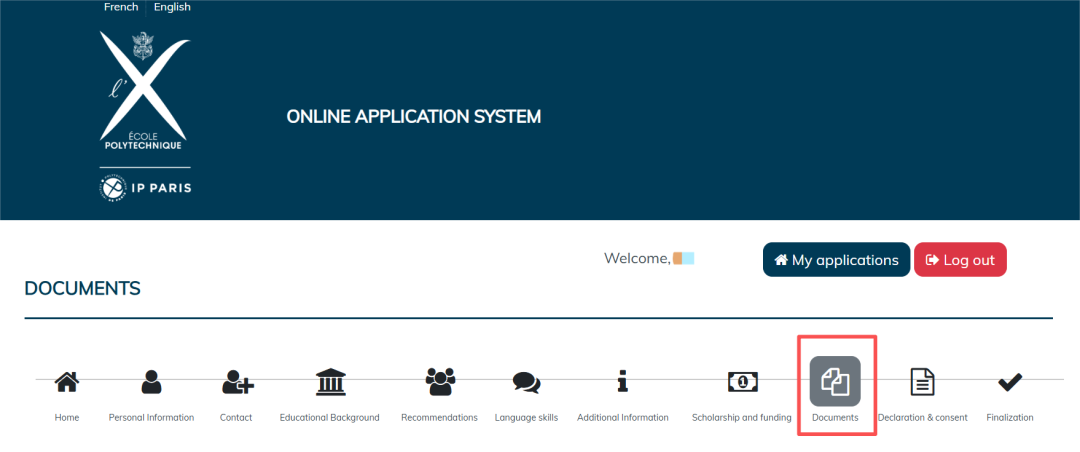Open My applications button
Screen dimensions: 1080x452
coord(836,260)
